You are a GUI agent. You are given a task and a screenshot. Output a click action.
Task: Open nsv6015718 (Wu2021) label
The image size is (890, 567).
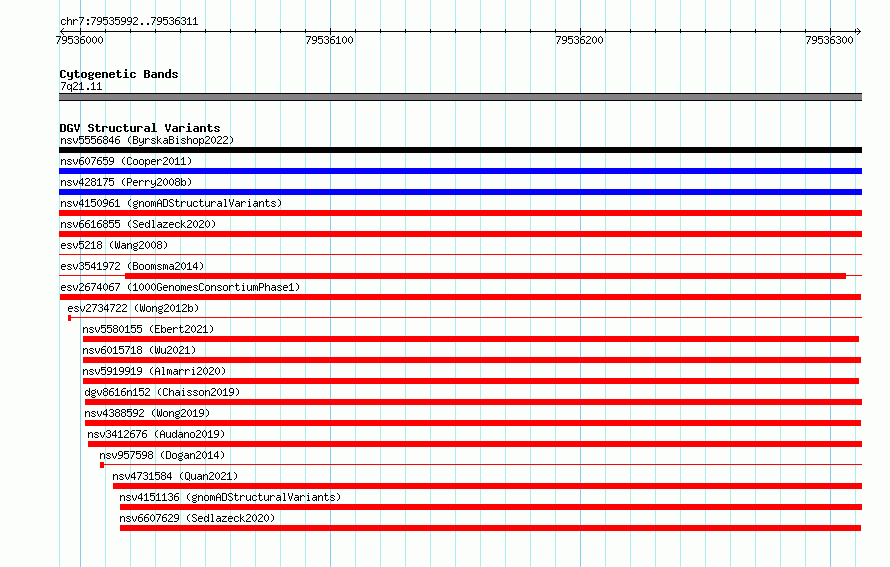pyautogui.click(x=139, y=350)
